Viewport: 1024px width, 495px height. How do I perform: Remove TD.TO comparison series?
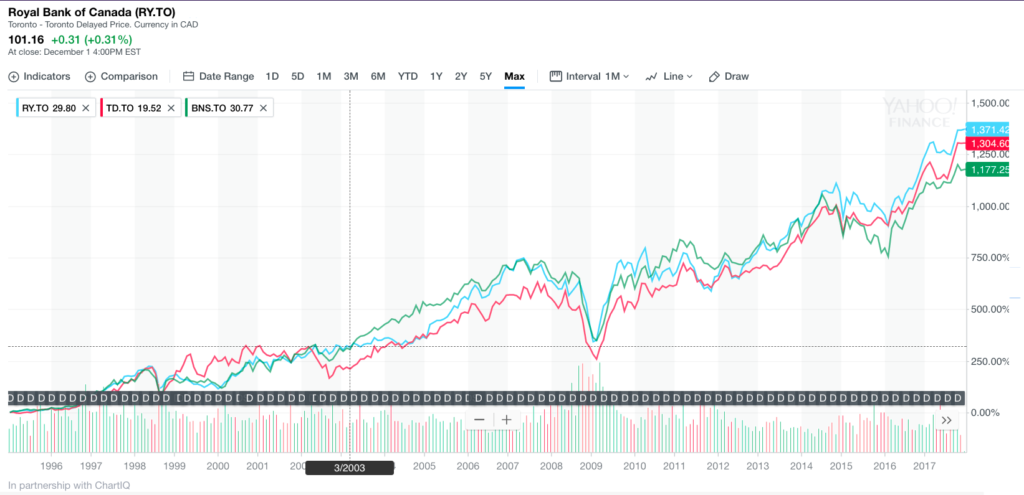tap(170, 108)
